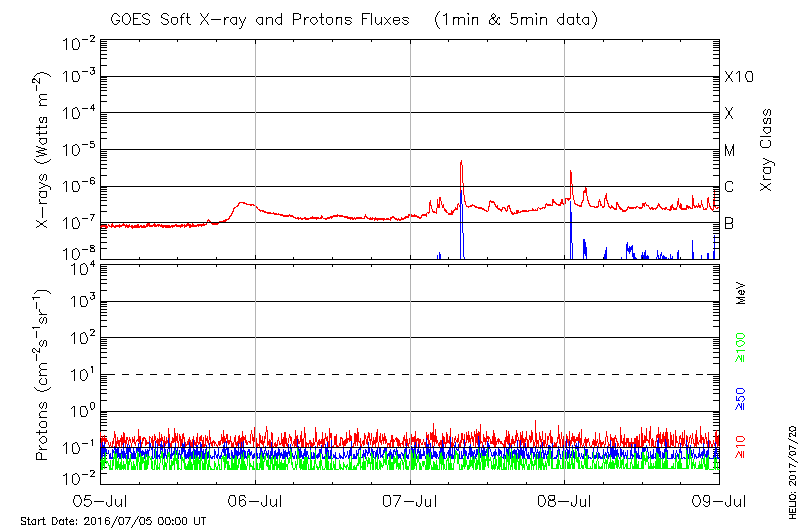Click the tallest red X-ray peak after 07-Jul
This screenshot has width=800, height=530.
[461, 162]
